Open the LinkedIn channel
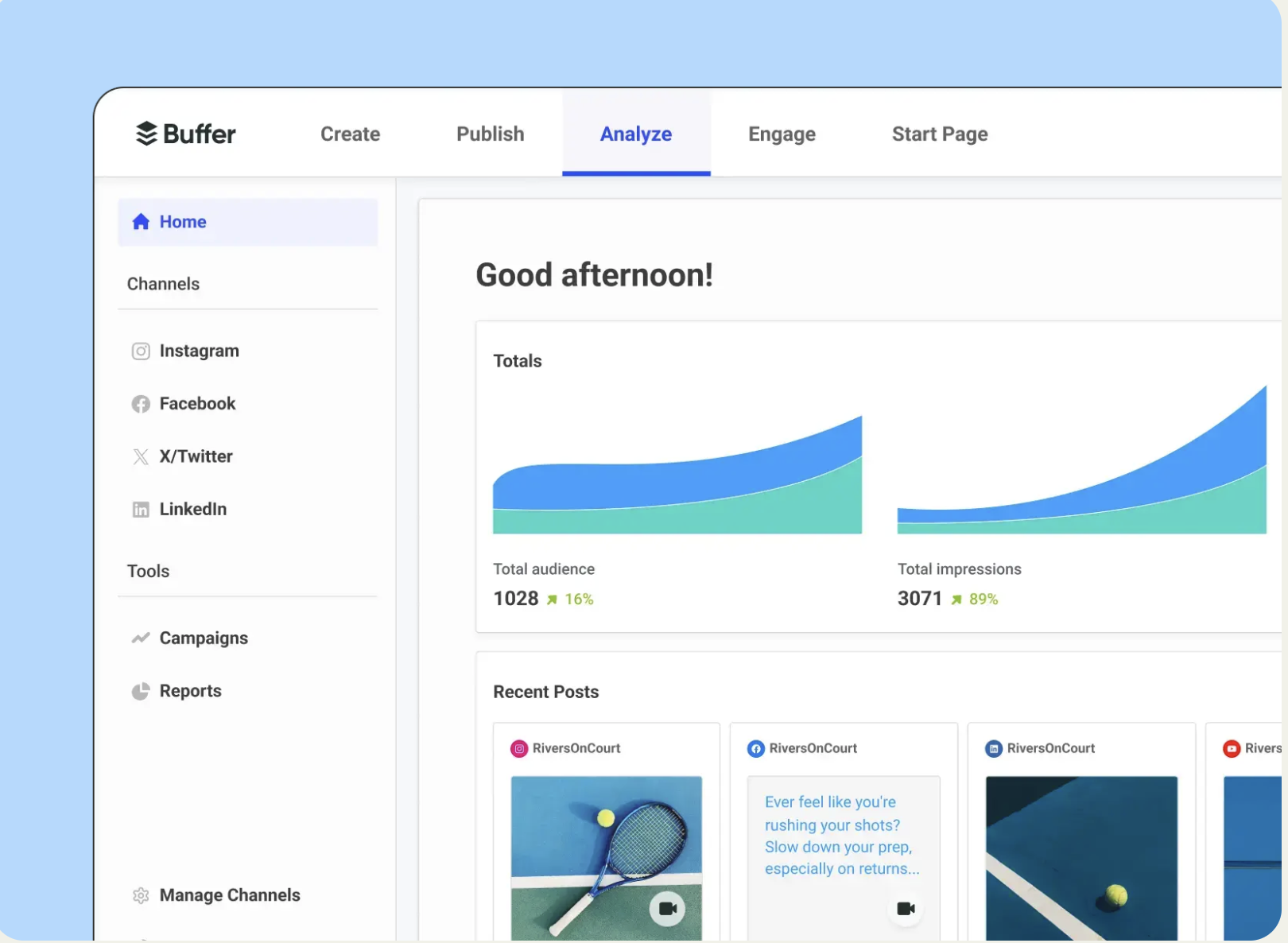Screen dimensions: 1288x943 (192, 509)
